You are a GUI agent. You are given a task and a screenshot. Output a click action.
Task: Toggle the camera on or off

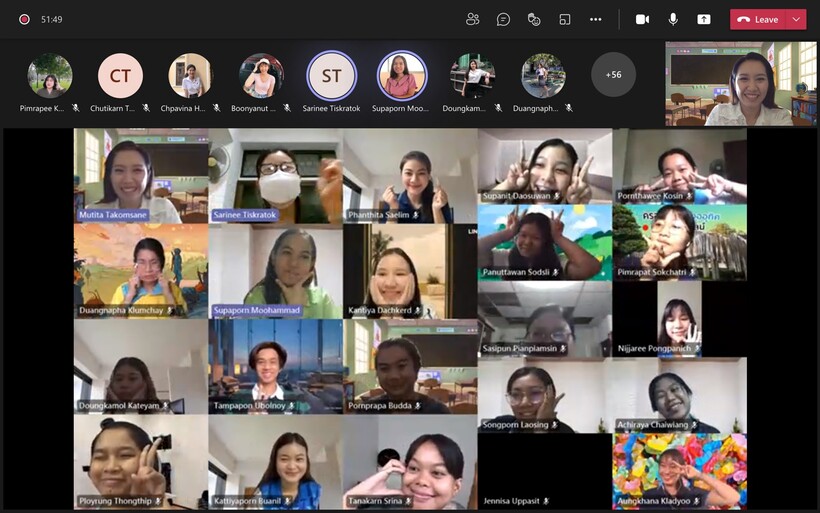(x=642, y=19)
